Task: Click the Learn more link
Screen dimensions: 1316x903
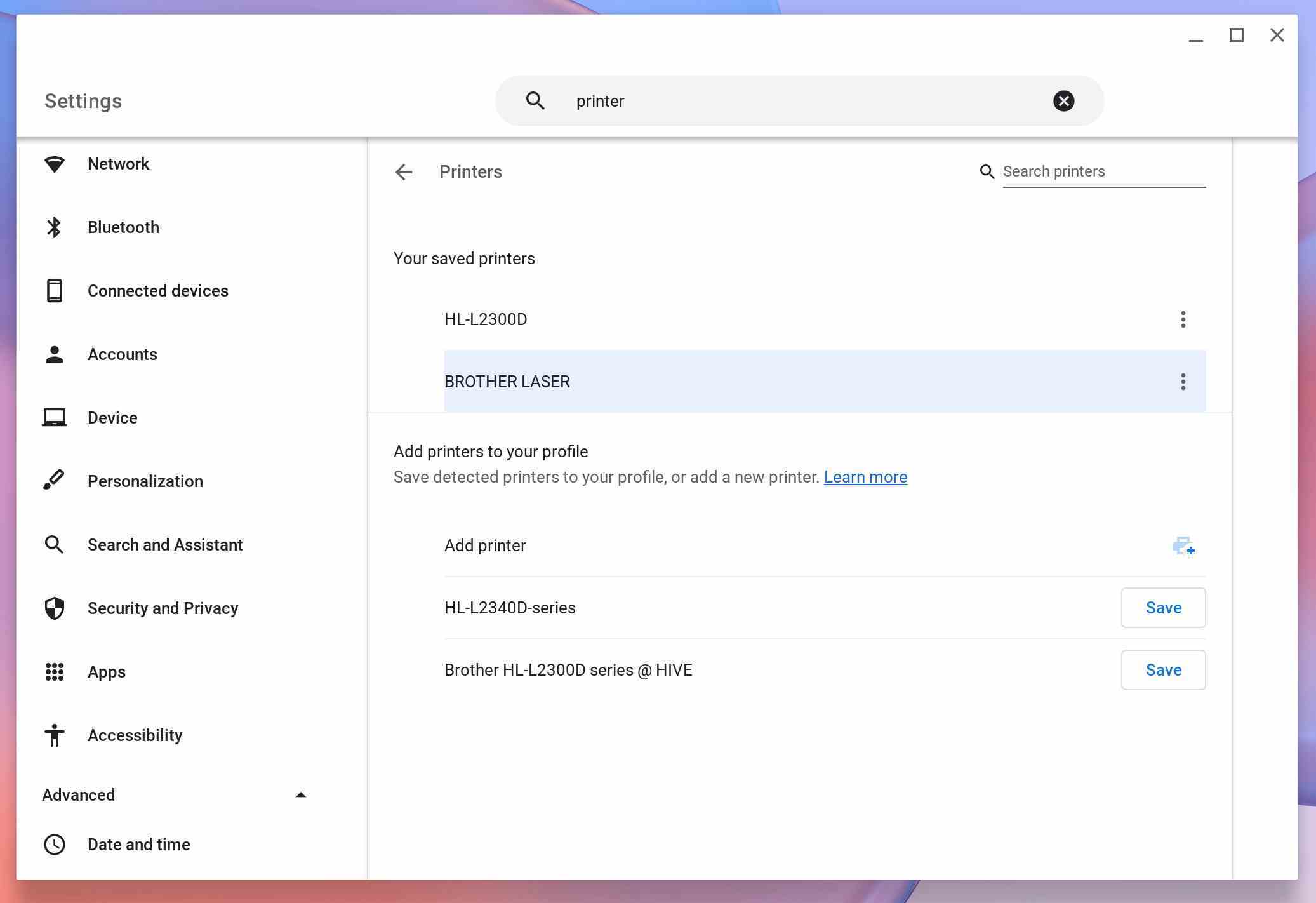Action: (864, 477)
